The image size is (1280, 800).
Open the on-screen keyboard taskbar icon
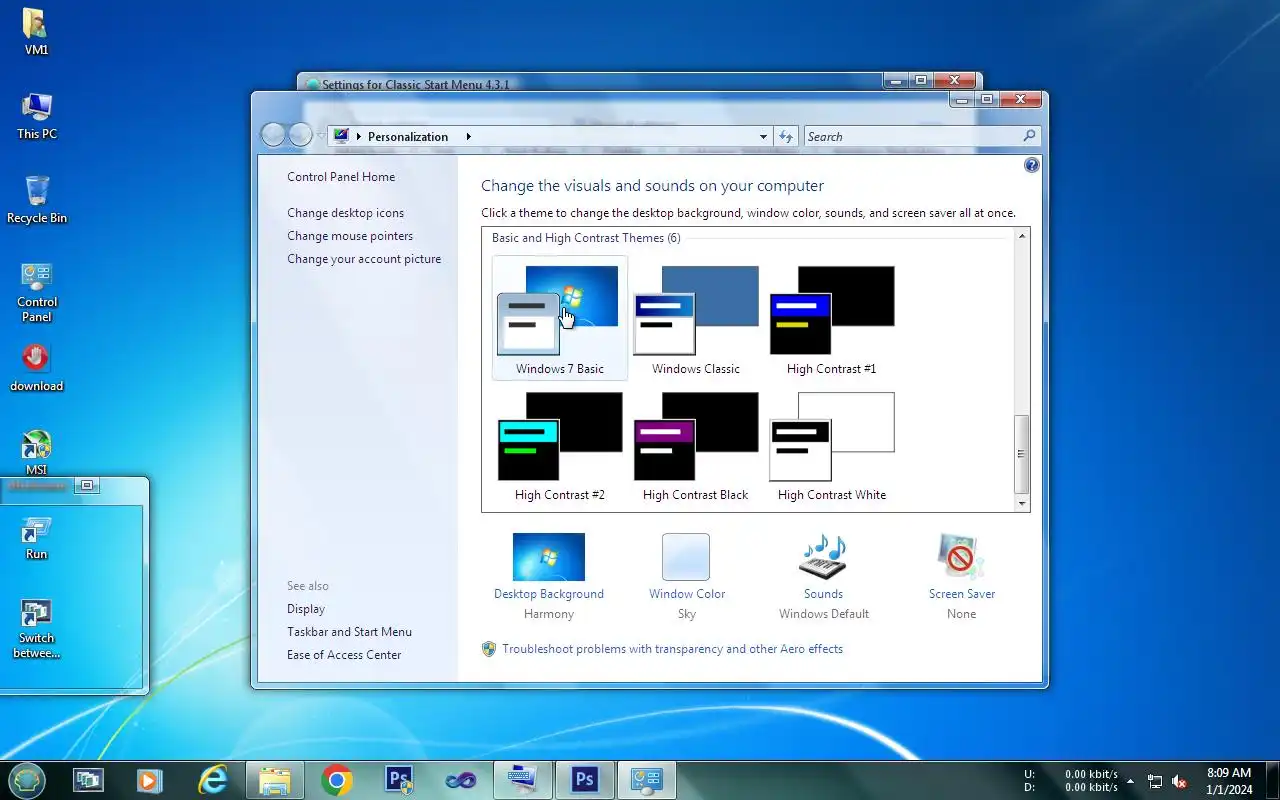523,780
